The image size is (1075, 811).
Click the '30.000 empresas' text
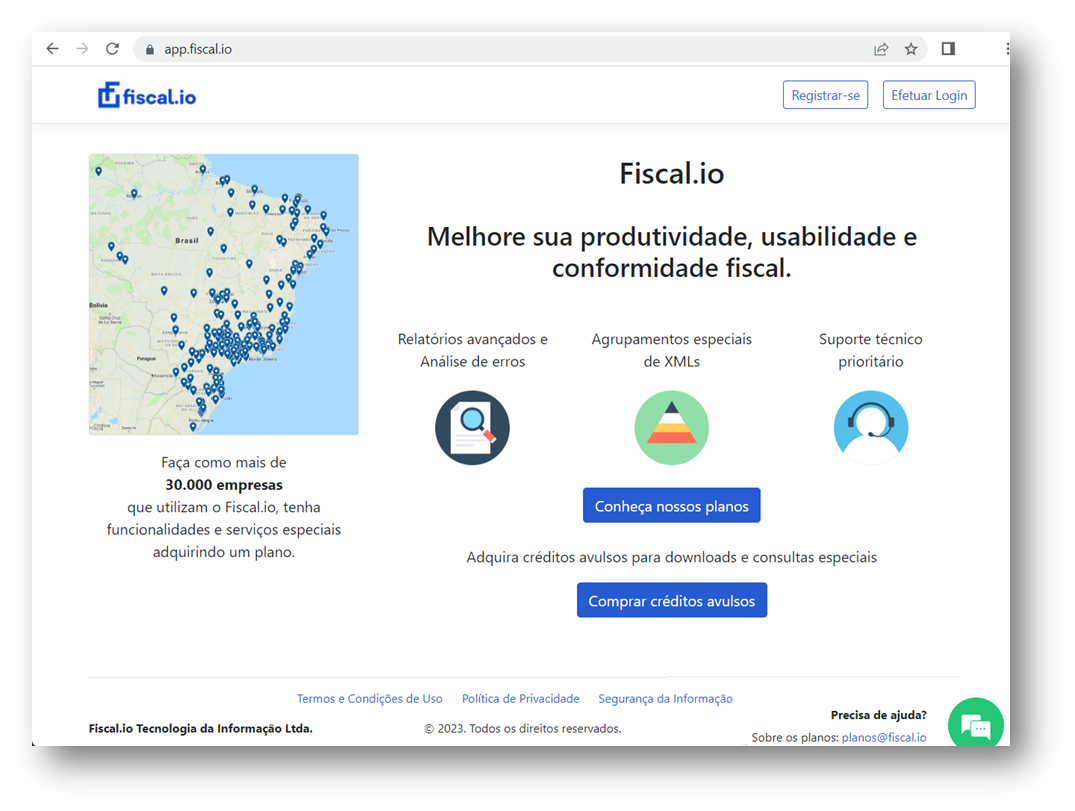[x=224, y=485]
